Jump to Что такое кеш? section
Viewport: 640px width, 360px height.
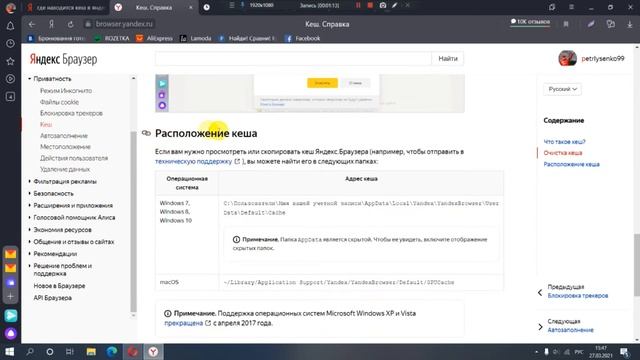(x=564, y=142)
